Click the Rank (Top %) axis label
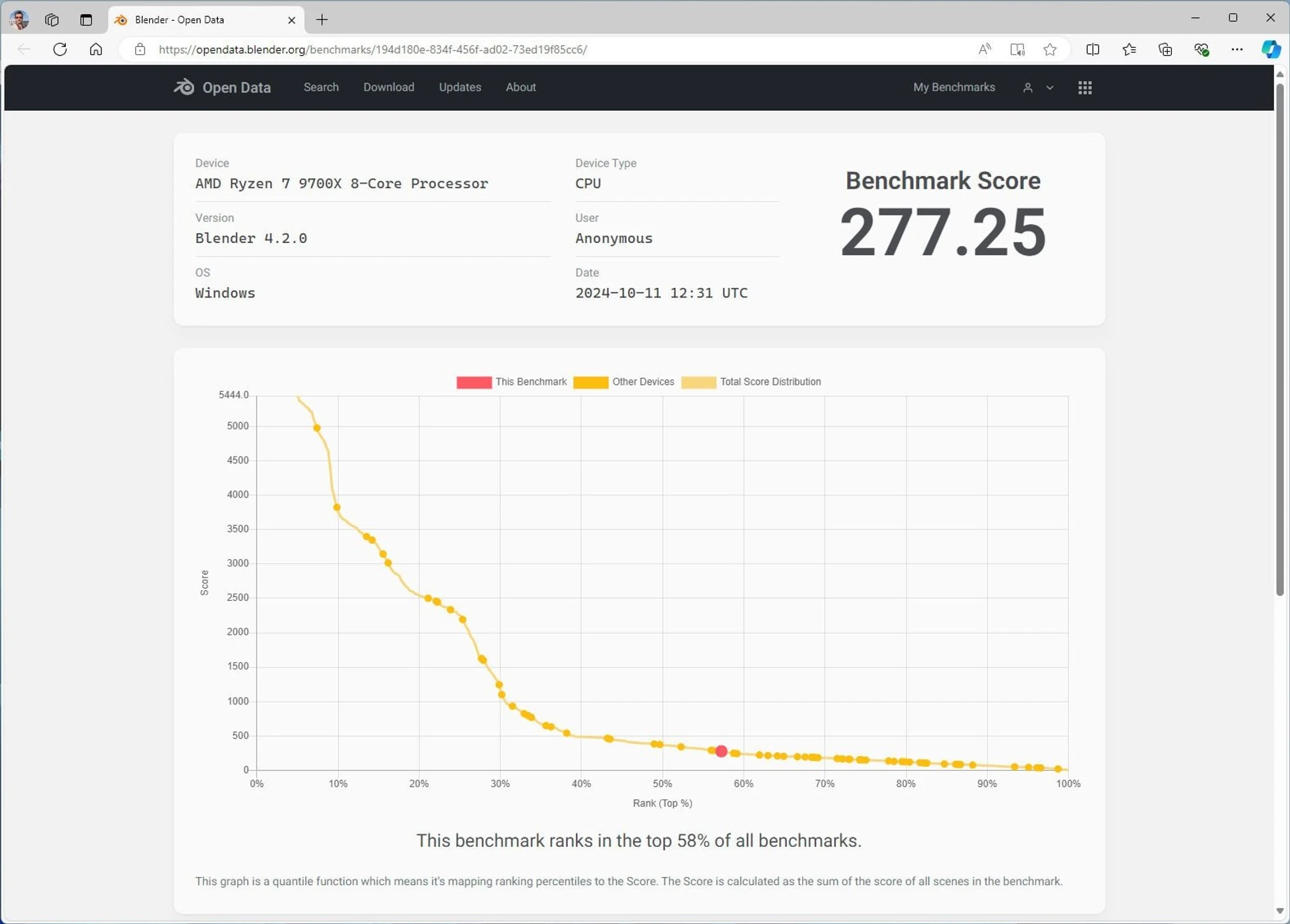The width and height of the screenshot is (1290, 924). click(x=662, y=803)
